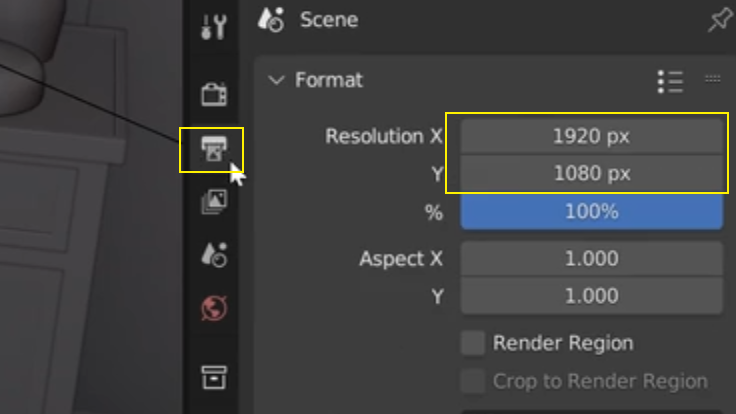Enable the Render Region checkbox
Viewport: 736px width, 414px height.
pyautogui.click(x=473, y=343)
